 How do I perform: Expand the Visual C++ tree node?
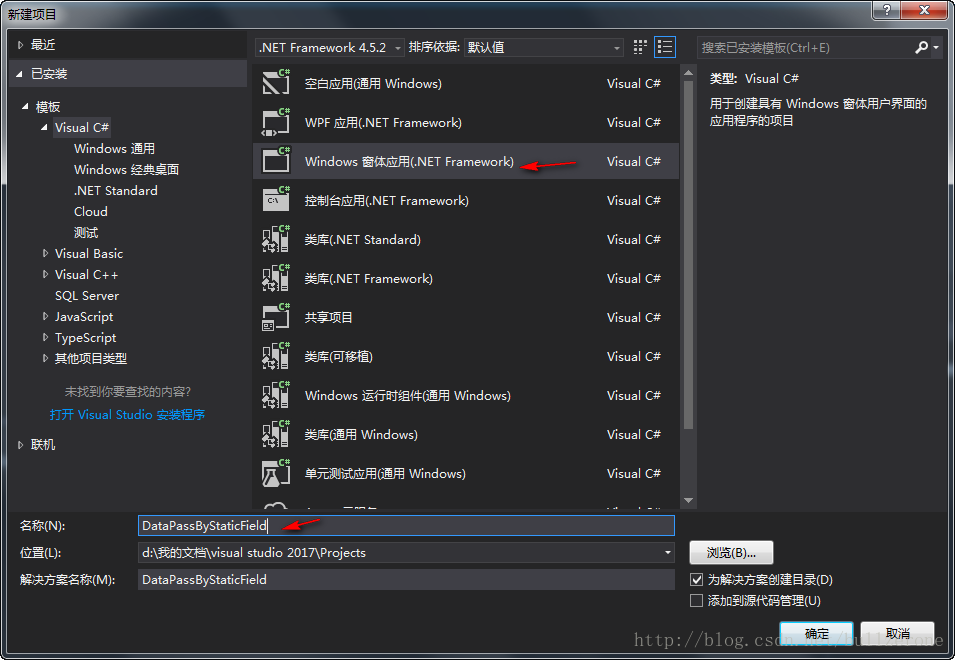pyautogui.click(x=45, y=274)
